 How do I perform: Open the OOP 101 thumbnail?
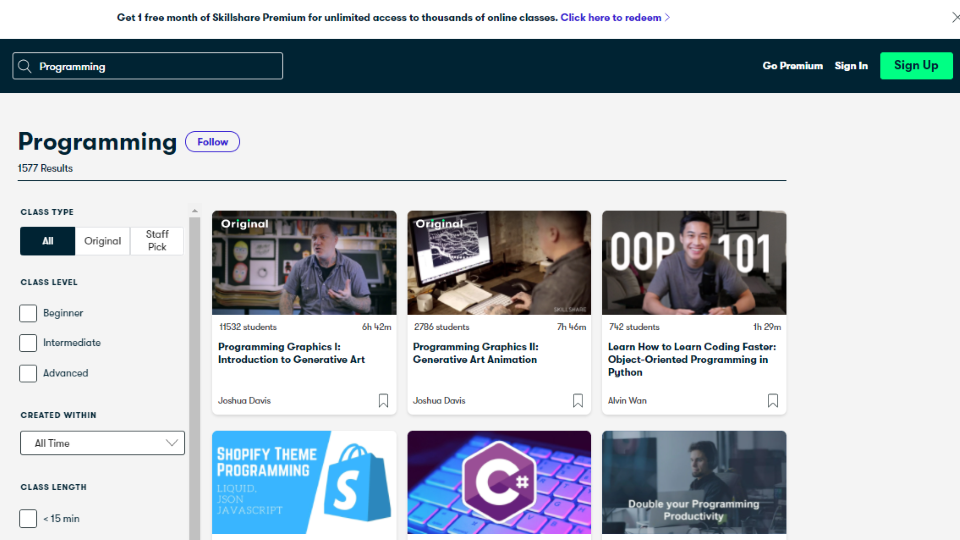pyautogui.click(x=694, y=263)
